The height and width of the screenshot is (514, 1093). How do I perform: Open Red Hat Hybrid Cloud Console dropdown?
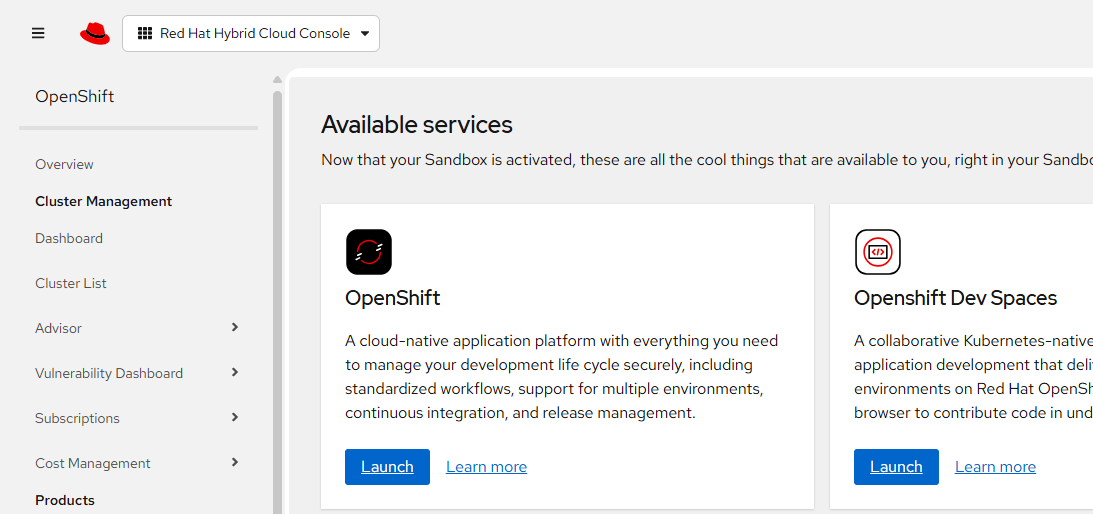(x=251, y=33)
